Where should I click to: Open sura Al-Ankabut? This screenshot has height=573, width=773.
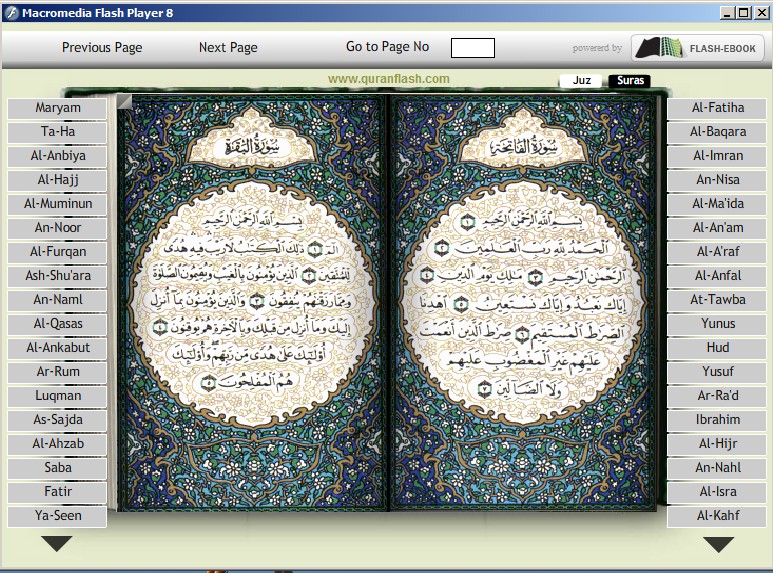(x=57, y=348)
